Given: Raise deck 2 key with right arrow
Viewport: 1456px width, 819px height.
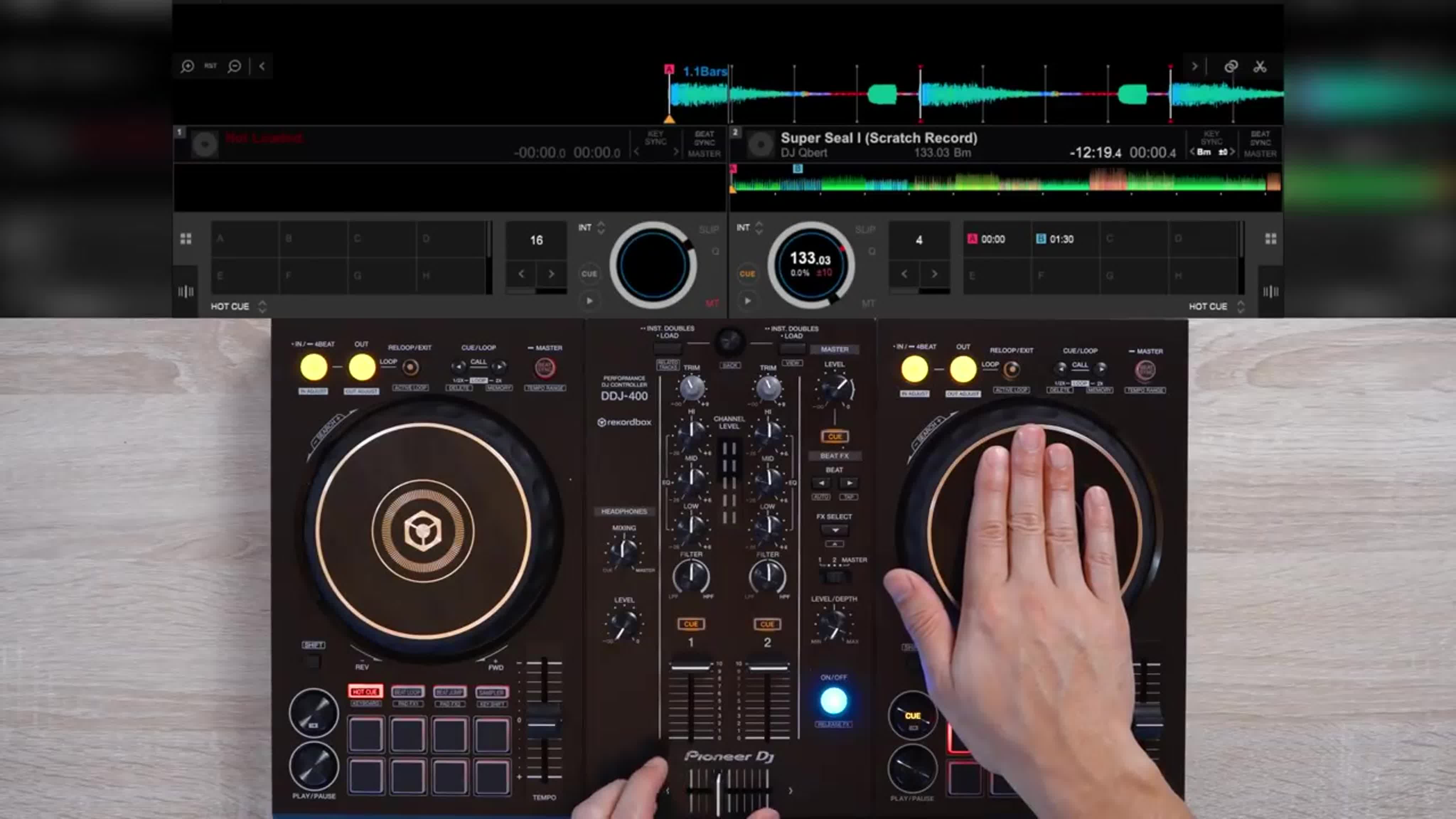Looking at the screenshot, I should 1233,151.
